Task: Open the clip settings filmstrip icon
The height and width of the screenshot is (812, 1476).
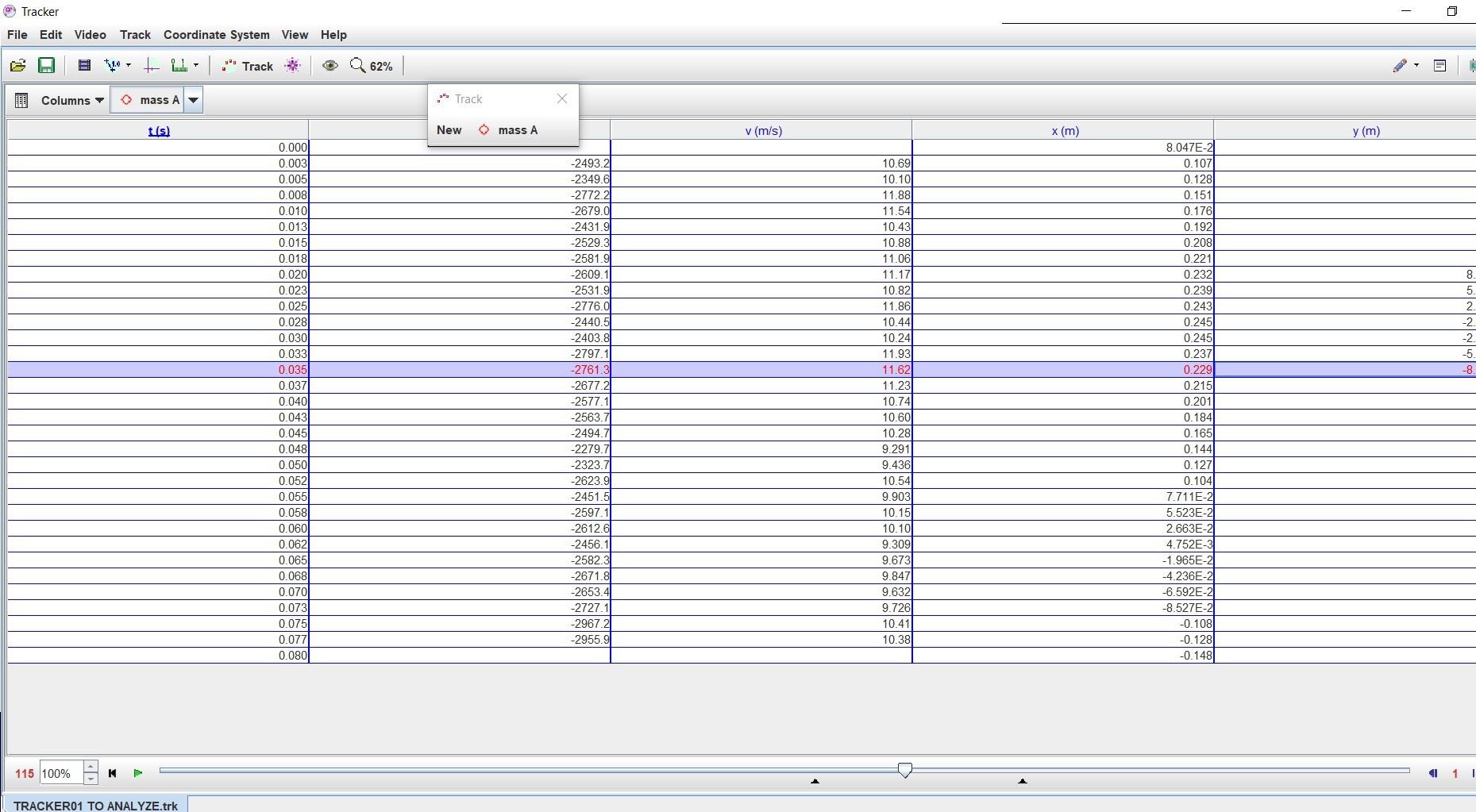Action: pos(83,66)
